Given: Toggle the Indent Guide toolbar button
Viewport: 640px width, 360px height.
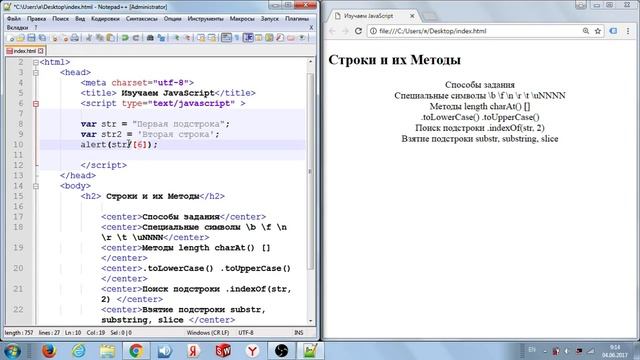Looking at the screenshot, I should click(248, 38).
